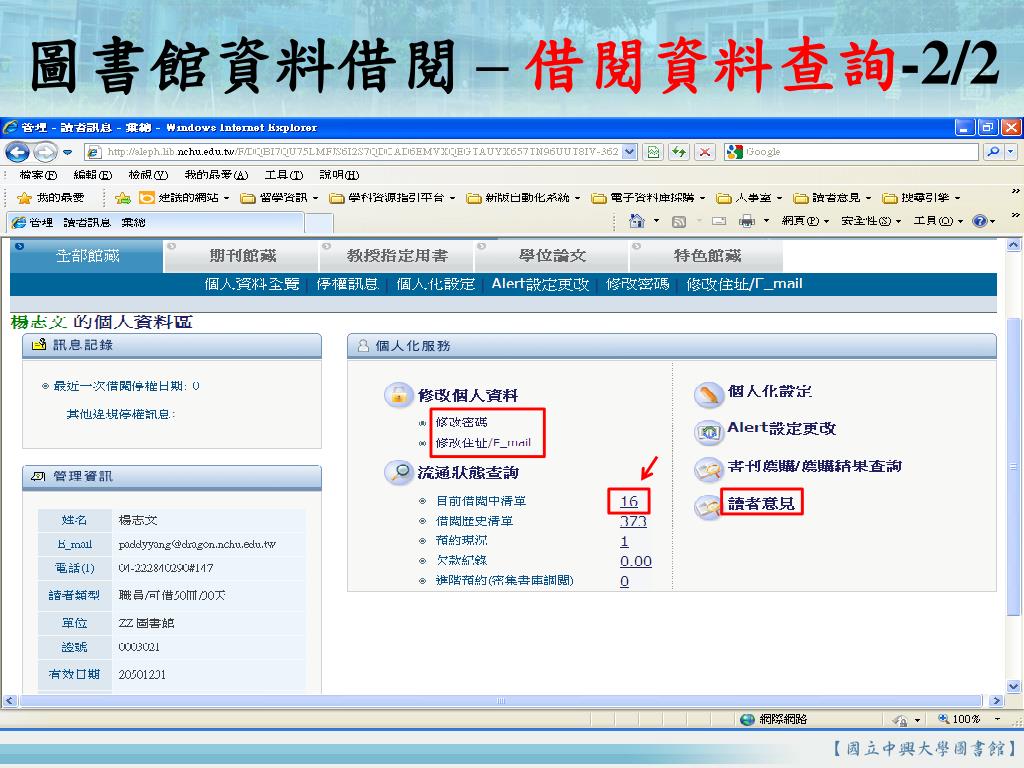Click the empty new tab button
1024x768 pixels.
(319, 223)
